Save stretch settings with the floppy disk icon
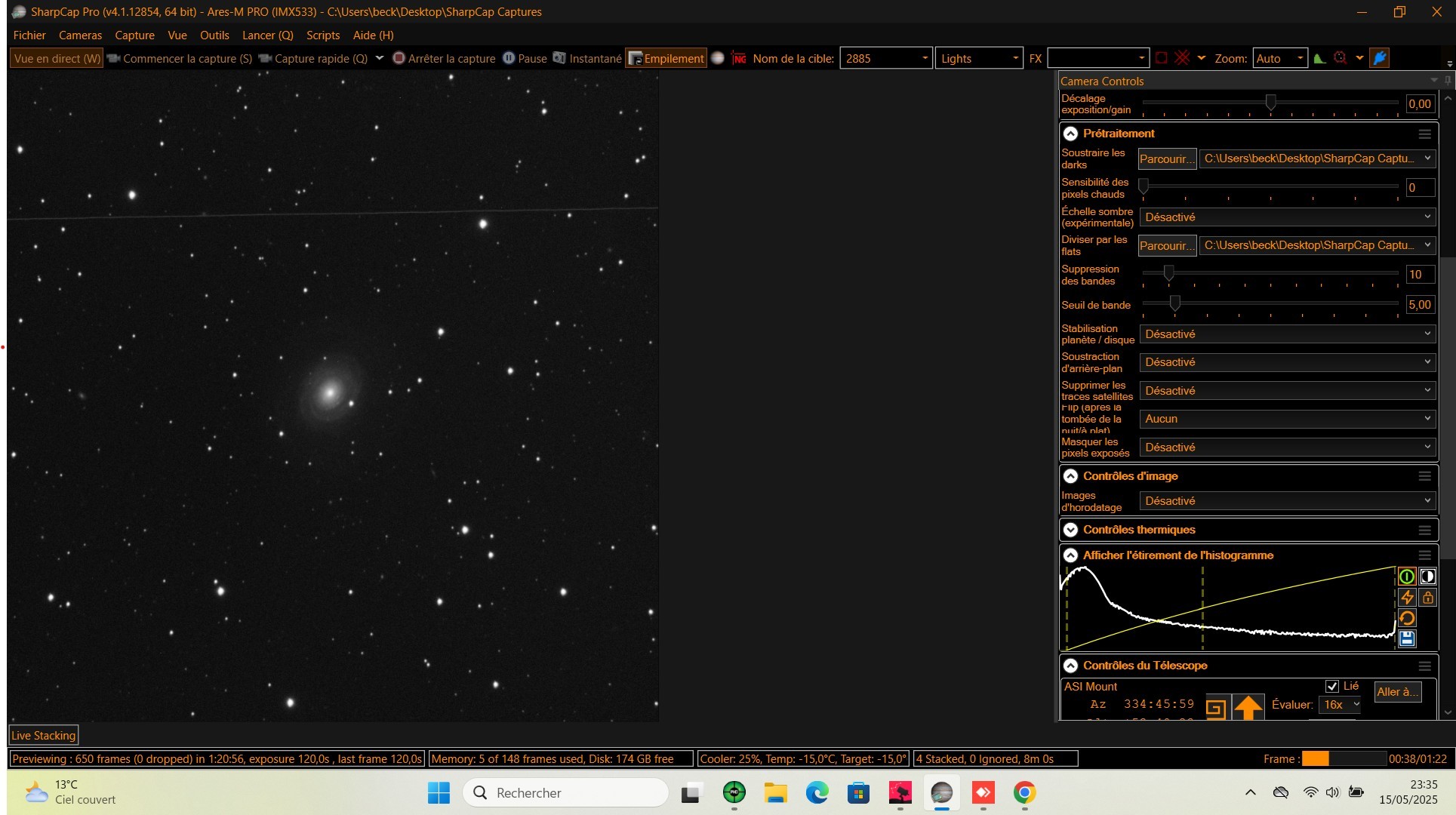Screen dimensions: 1456x815 point(1407,639)
